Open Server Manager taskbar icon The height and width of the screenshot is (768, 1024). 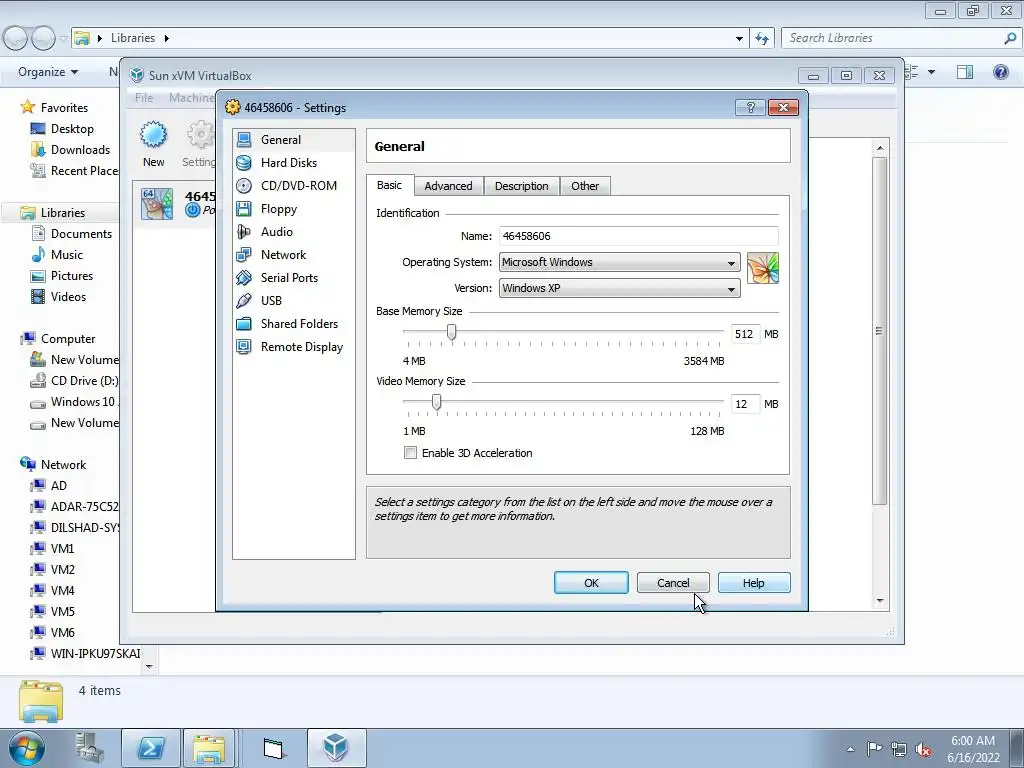pyautogui.click(x=90, y=748)
